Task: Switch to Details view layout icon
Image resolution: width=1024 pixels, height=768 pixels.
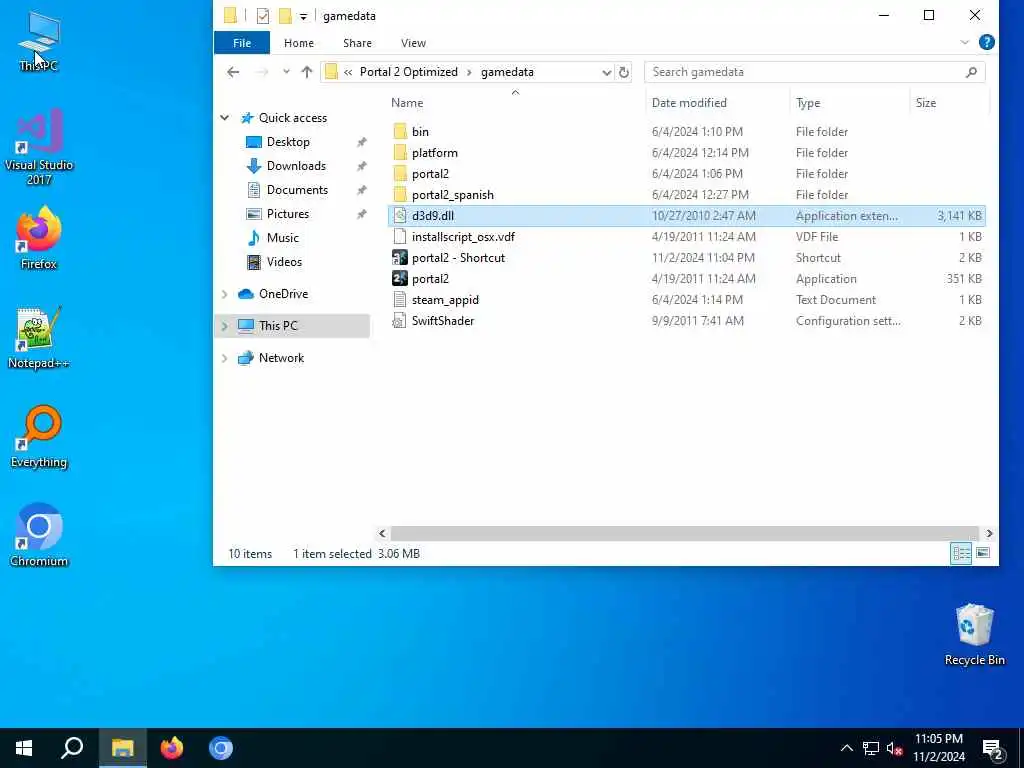Action: pyautogui.click(x=961, y=554)
